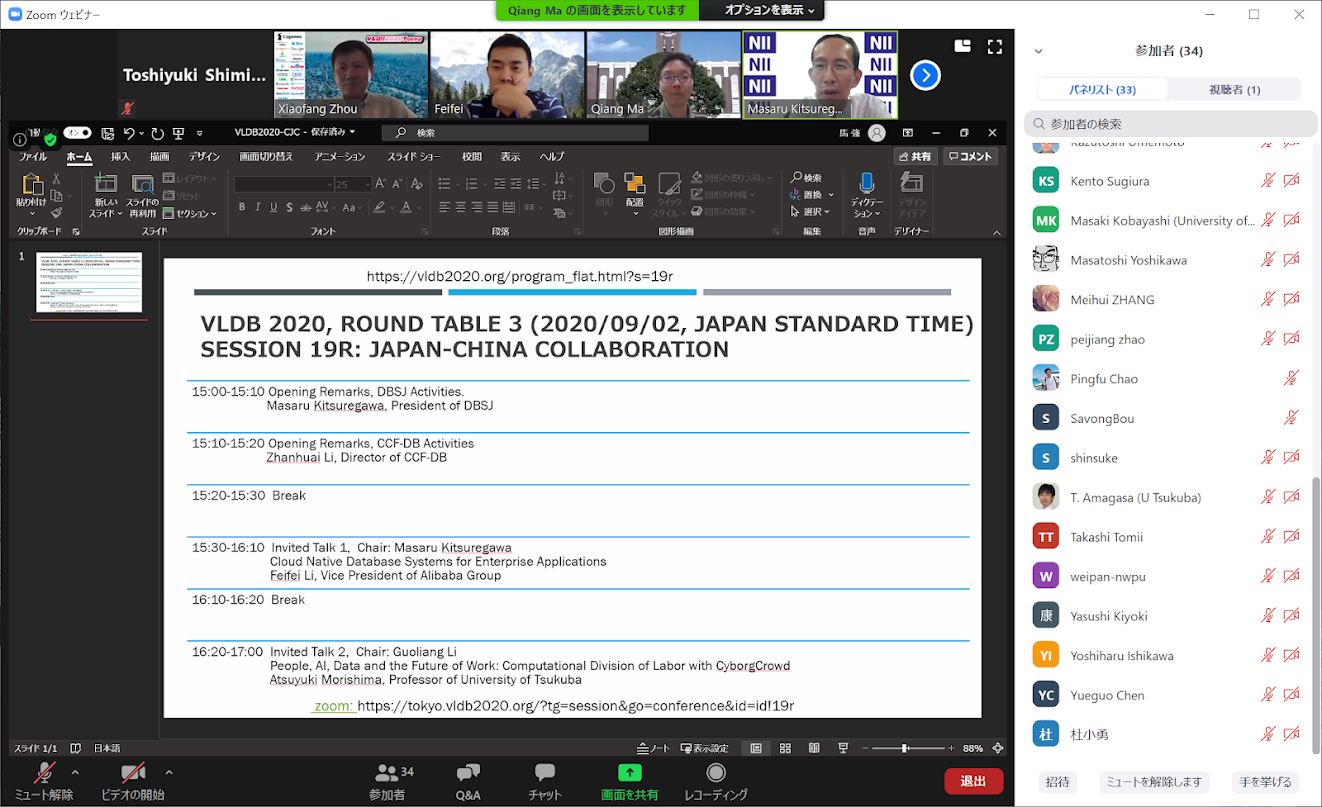Click the participant search (参加者の検索) field
This screenshot has width=1322, height=807.
(x=1170, y=124)
